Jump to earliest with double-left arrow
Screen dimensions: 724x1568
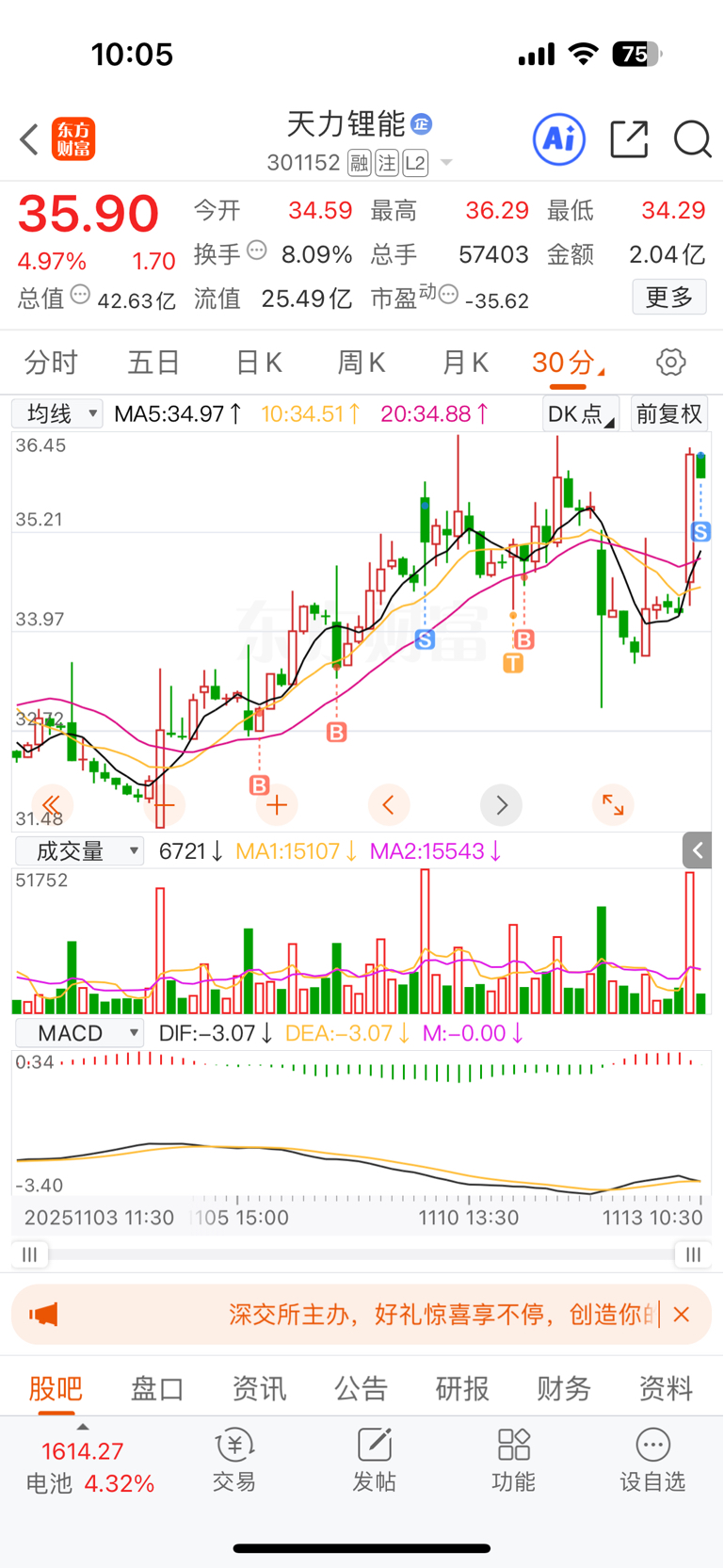pos(52,804)
